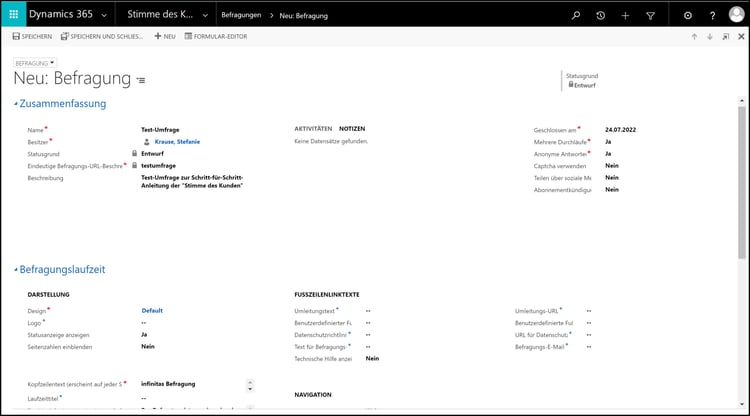Toggle Teilen über soziale Medien Nein
This screenshot has width=750, height=416.
612,177
